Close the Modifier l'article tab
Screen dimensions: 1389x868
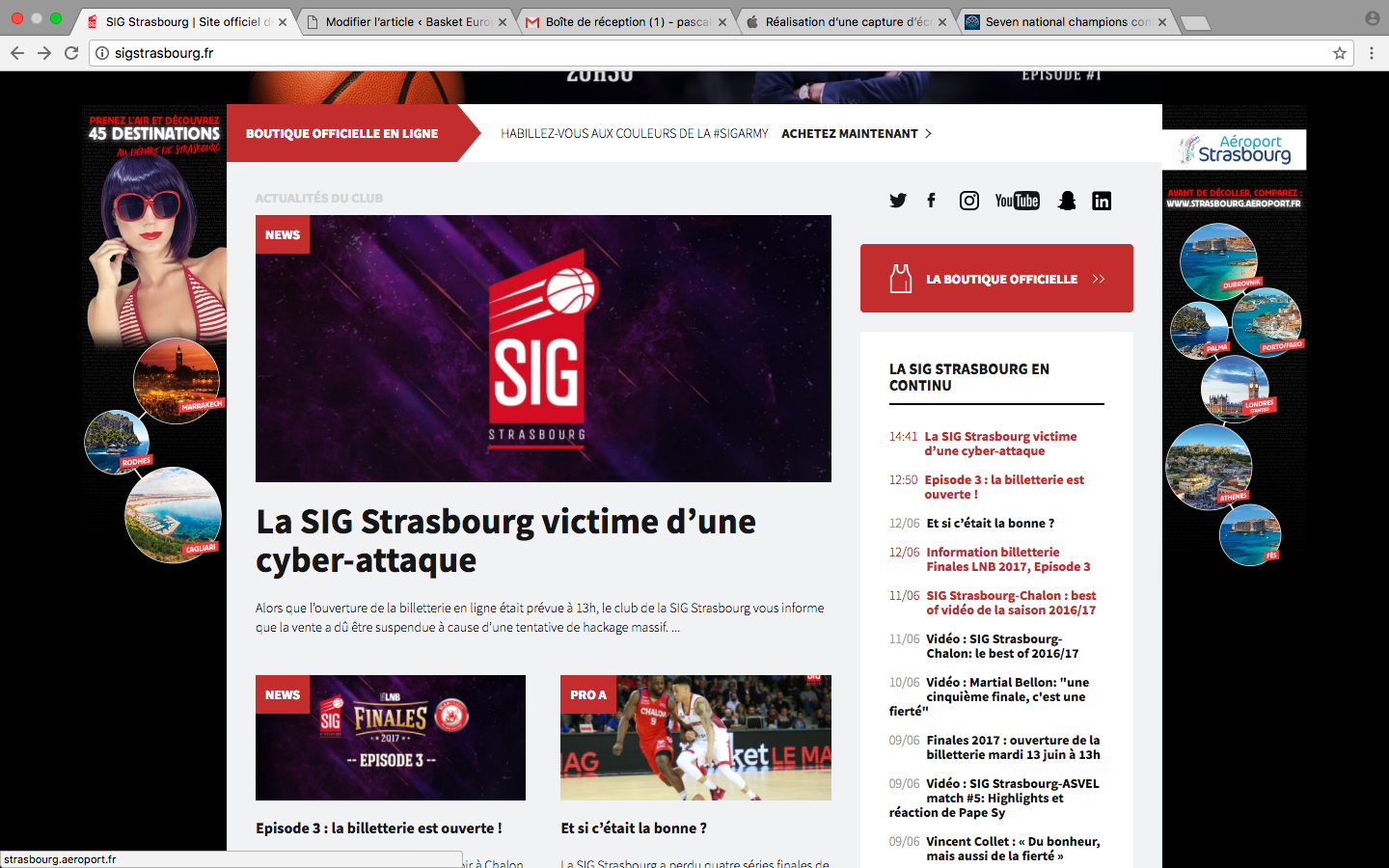503,21
